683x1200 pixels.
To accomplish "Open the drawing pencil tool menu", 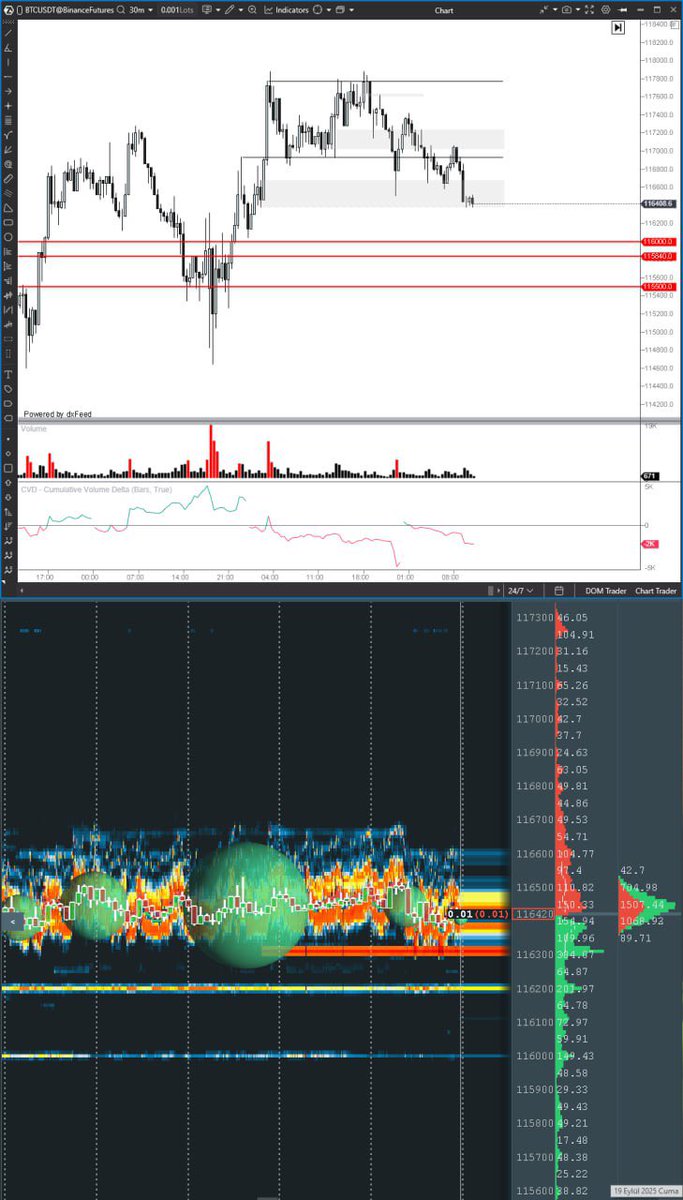I will 232,9.
